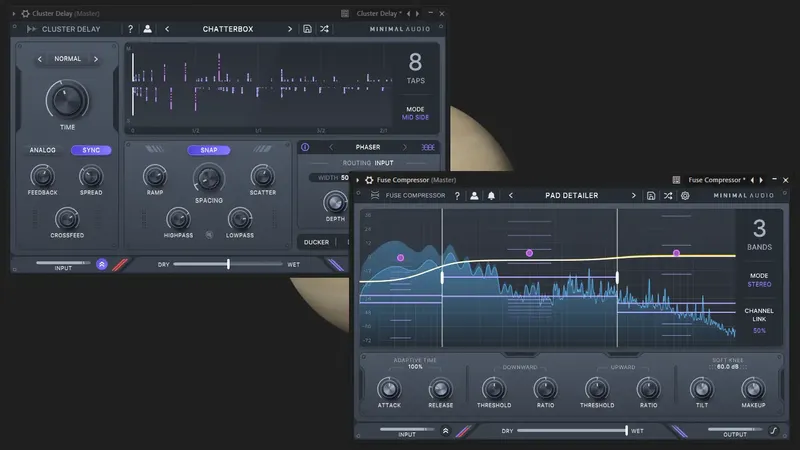
Task: Open the Ducker tab
Action: [x=316, y=242]
